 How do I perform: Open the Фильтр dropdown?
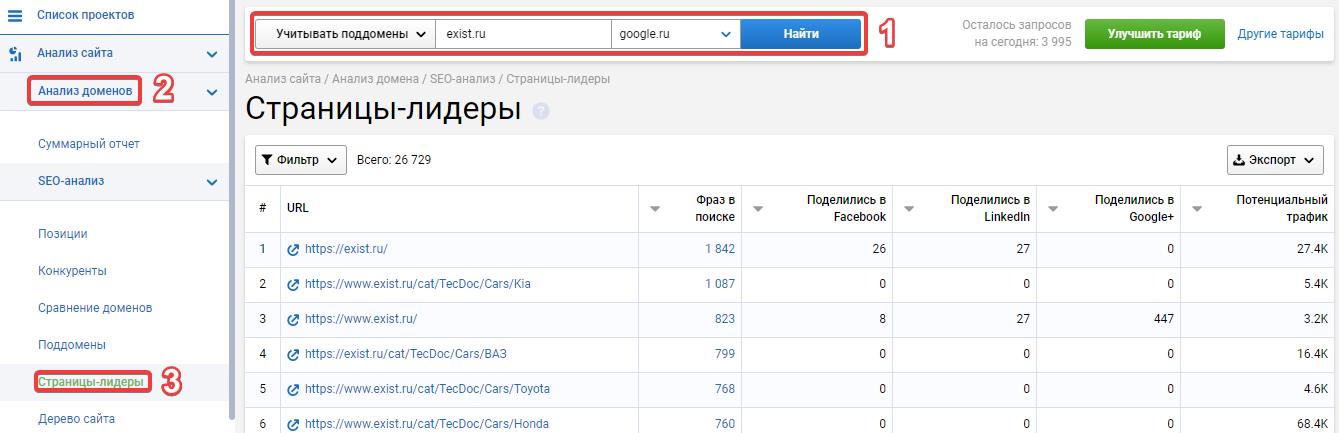[x=301, y=159]
